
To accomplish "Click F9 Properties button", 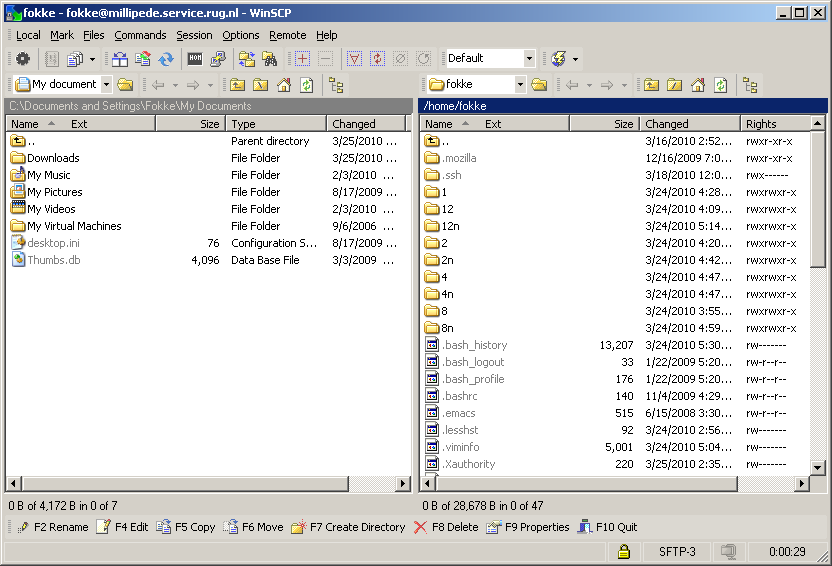I will tap(528, 527).
